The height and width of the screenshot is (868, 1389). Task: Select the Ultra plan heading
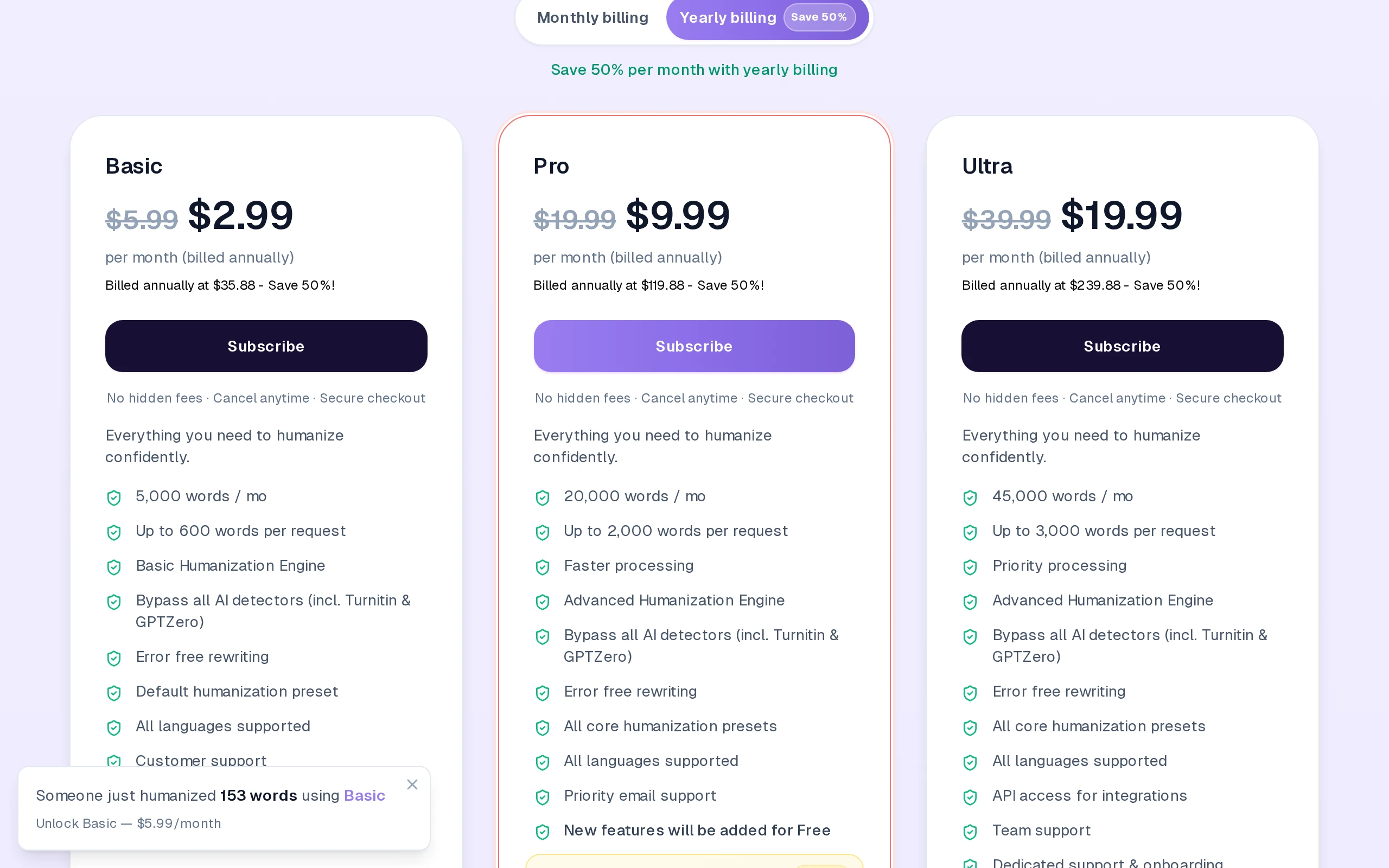point(987,166)
